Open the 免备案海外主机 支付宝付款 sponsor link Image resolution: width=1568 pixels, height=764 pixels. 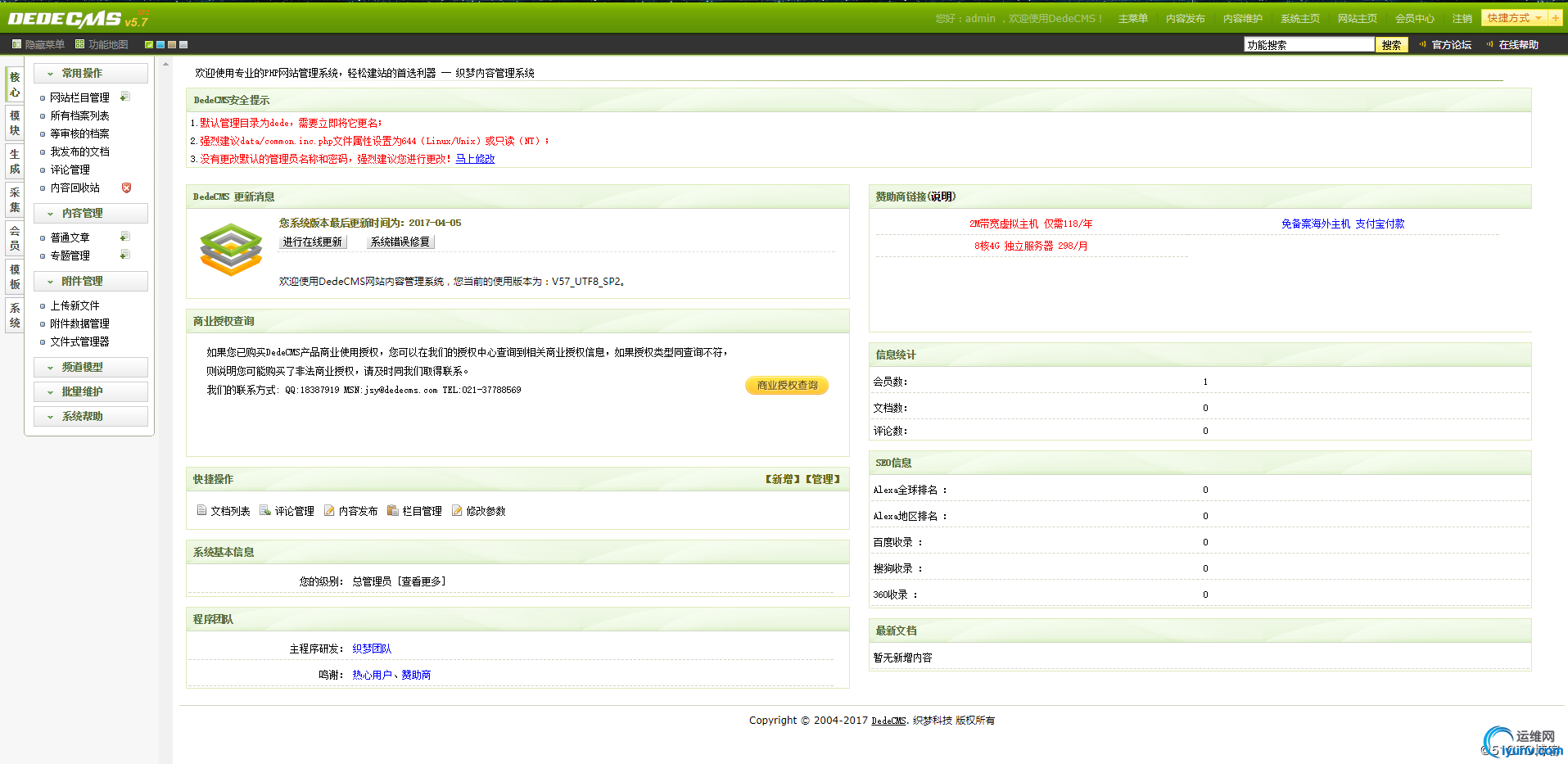(x=1343, y=224)
